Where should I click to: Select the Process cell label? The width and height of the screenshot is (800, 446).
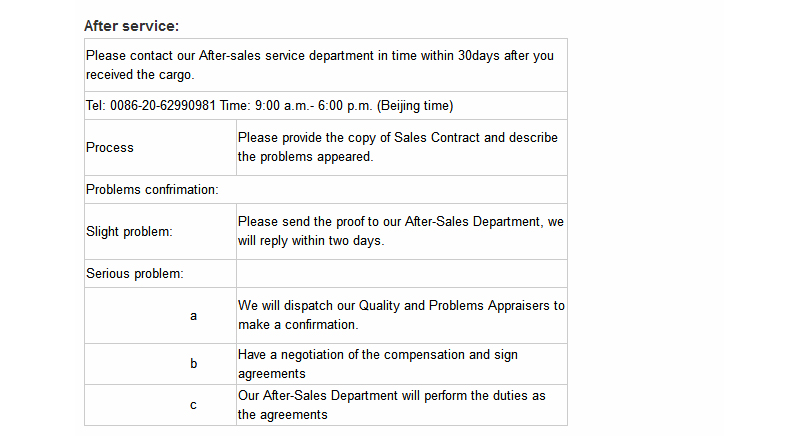coord(110,147)
